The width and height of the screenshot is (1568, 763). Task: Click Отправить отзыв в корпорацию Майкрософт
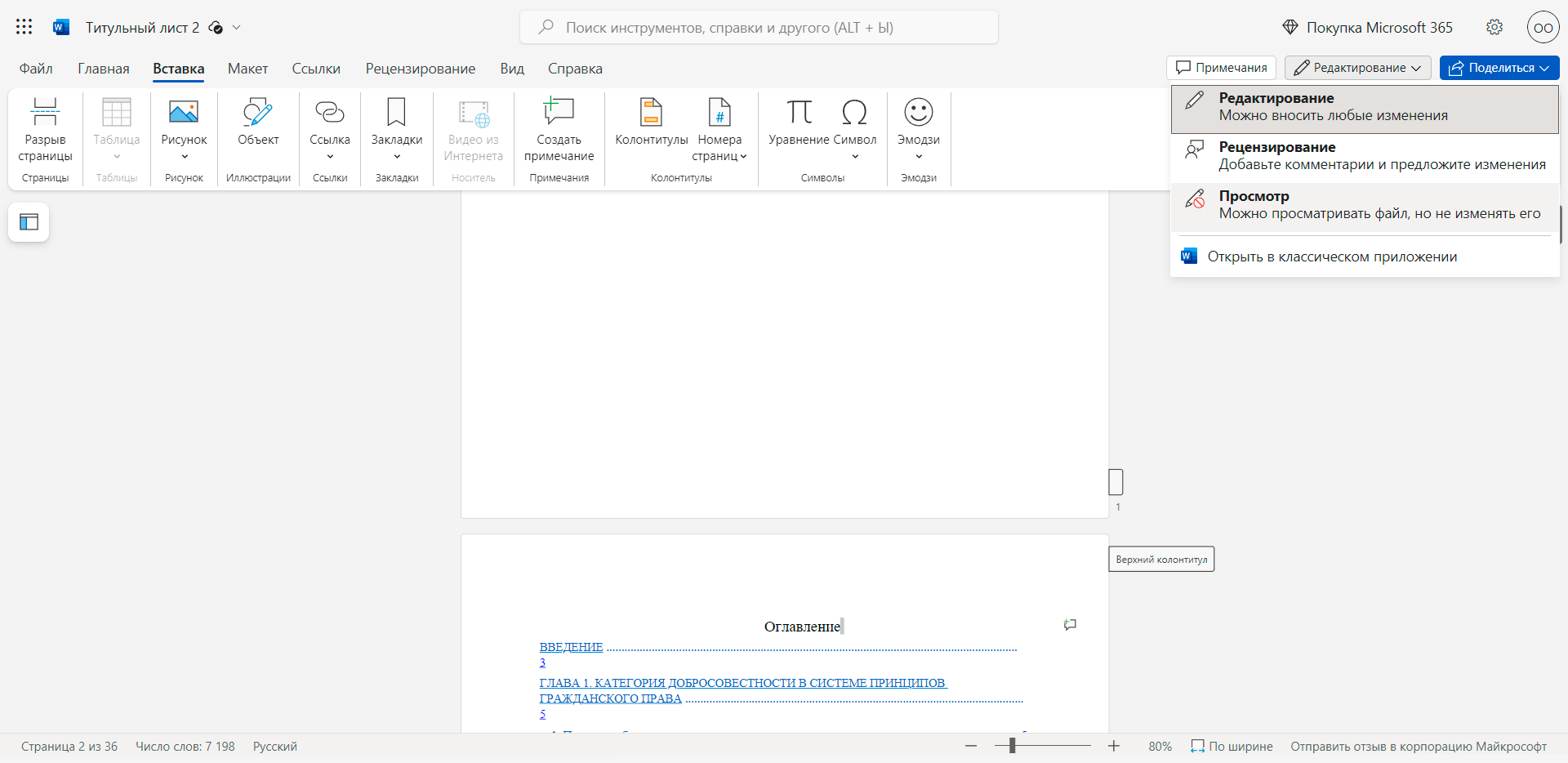[1419, 747]
